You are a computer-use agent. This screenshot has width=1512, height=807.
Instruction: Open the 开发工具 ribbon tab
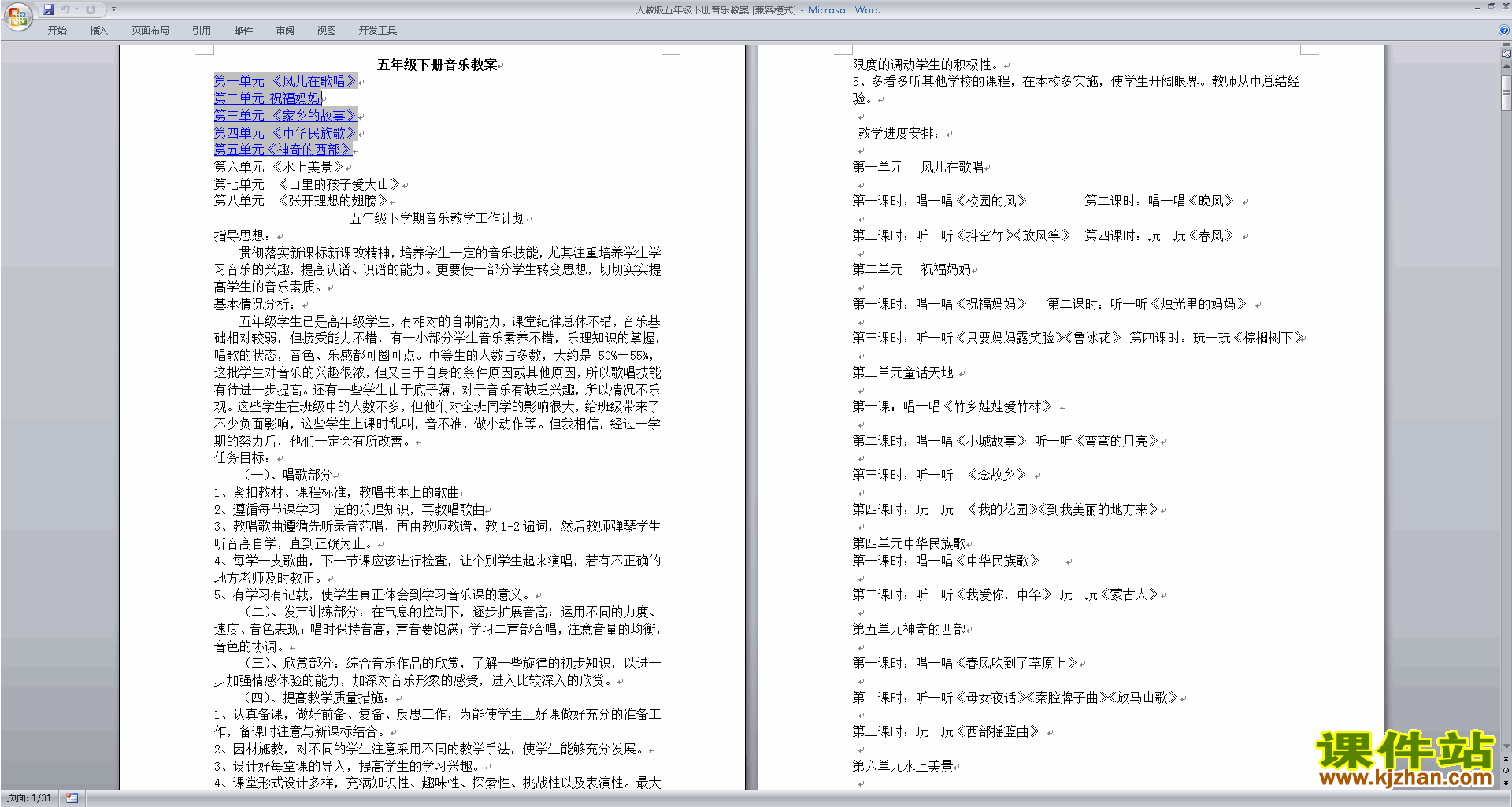coord(378,31)
